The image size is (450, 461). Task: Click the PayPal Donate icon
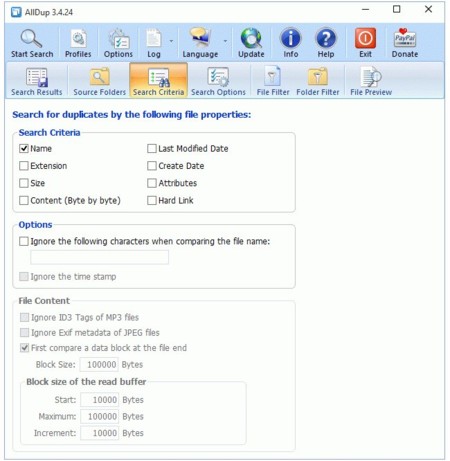405,38
